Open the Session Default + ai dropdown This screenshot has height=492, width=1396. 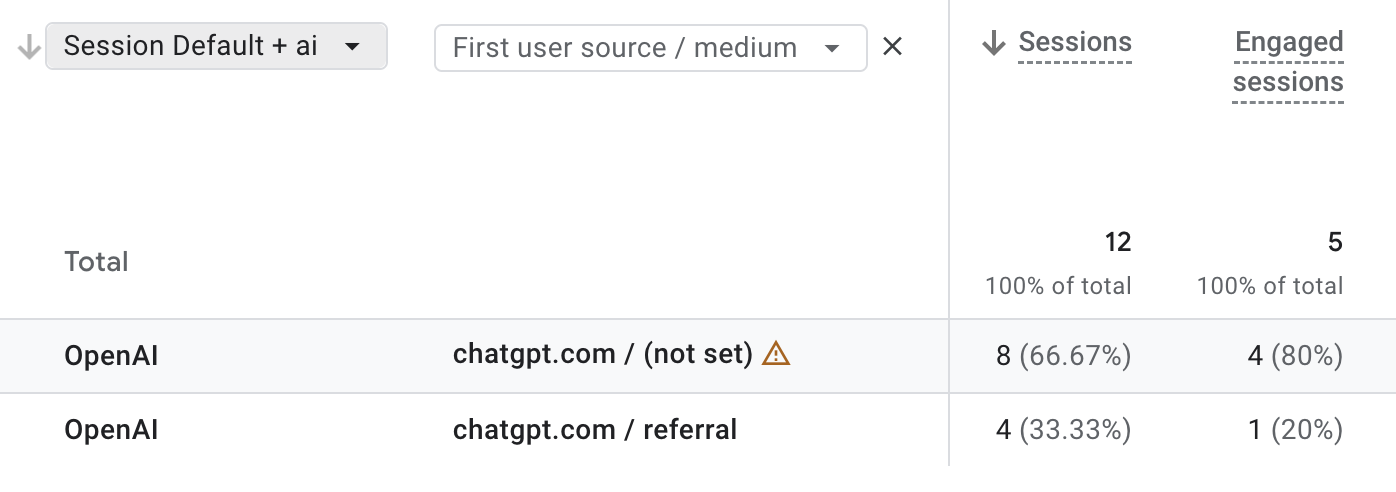[x=216, y=47]
